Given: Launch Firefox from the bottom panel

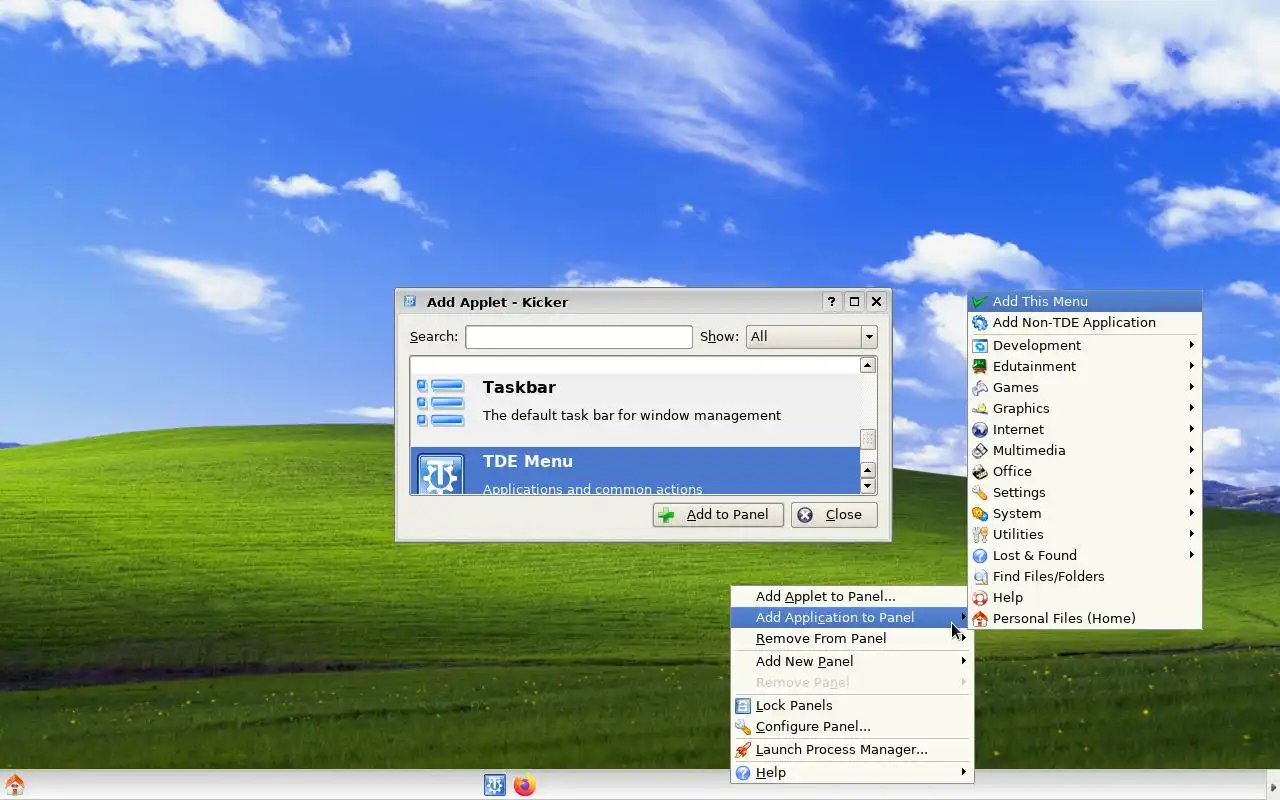Looking at the screenshot, I should coord(525,785).
